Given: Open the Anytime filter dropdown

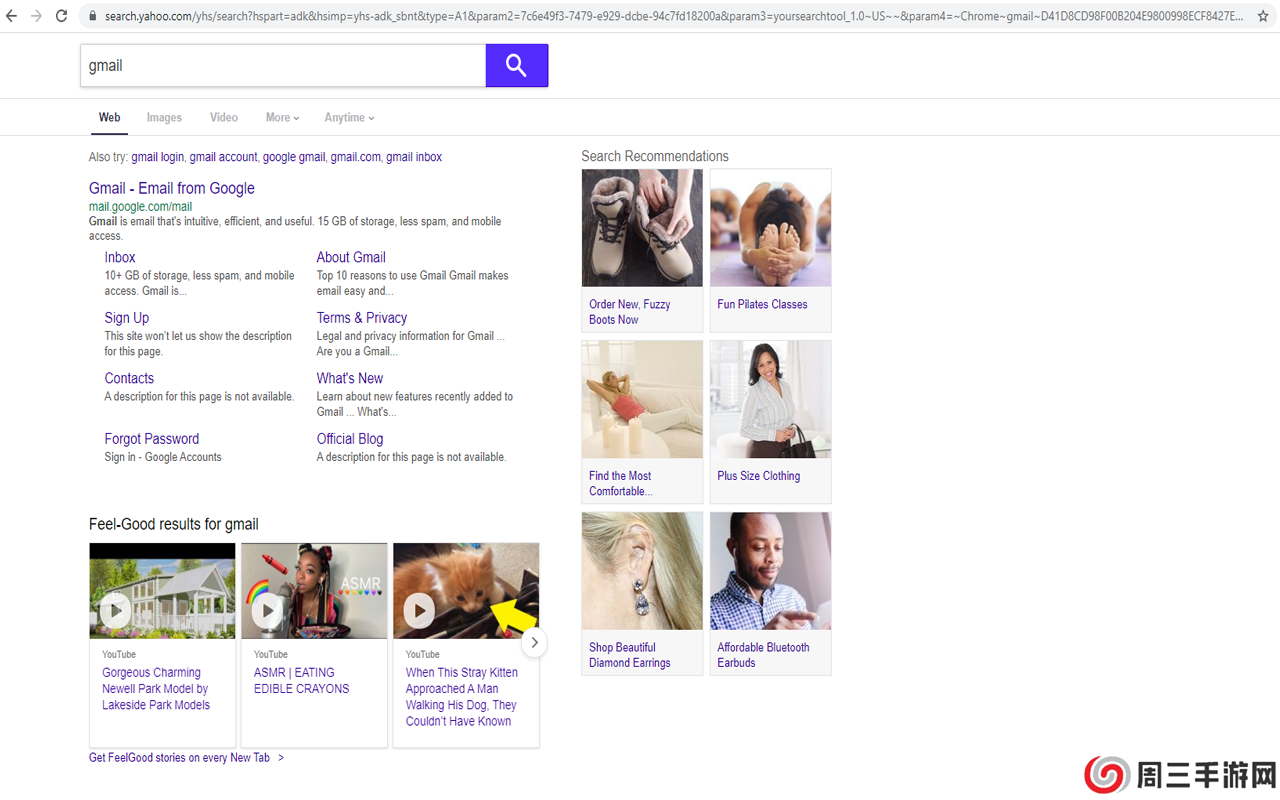Looking at the screenshot, I should click(348, 117).
